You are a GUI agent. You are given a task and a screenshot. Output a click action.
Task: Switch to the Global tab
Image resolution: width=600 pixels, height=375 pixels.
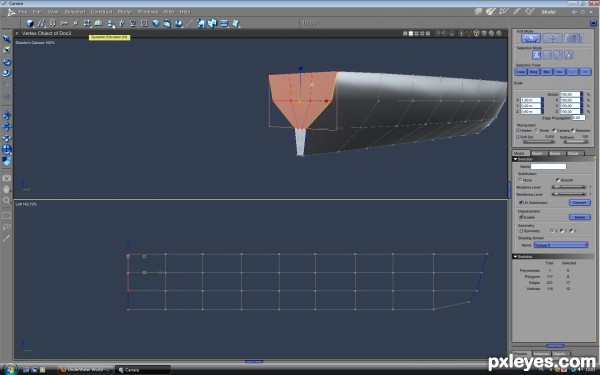pyautogui.click(x=574, y=153)
